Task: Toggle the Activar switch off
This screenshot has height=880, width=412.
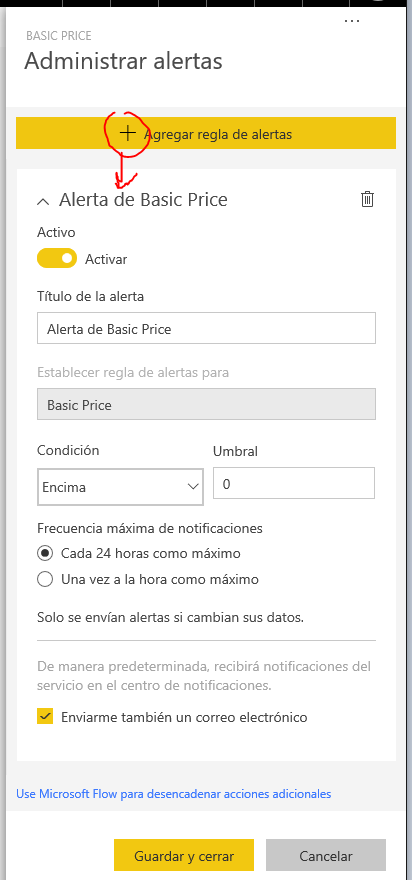Action: coord(57,259)
